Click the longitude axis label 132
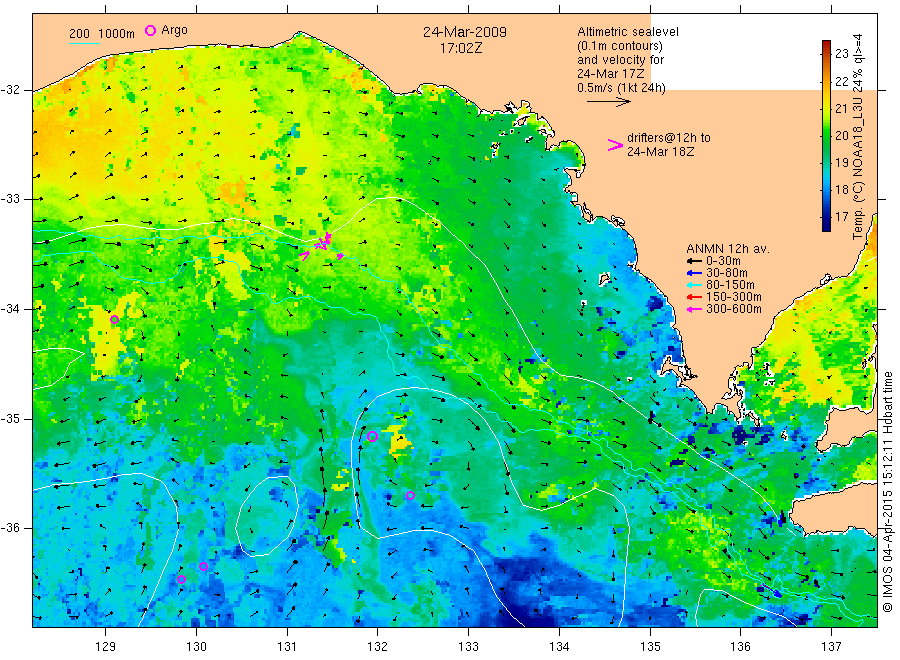 [378, 647]
